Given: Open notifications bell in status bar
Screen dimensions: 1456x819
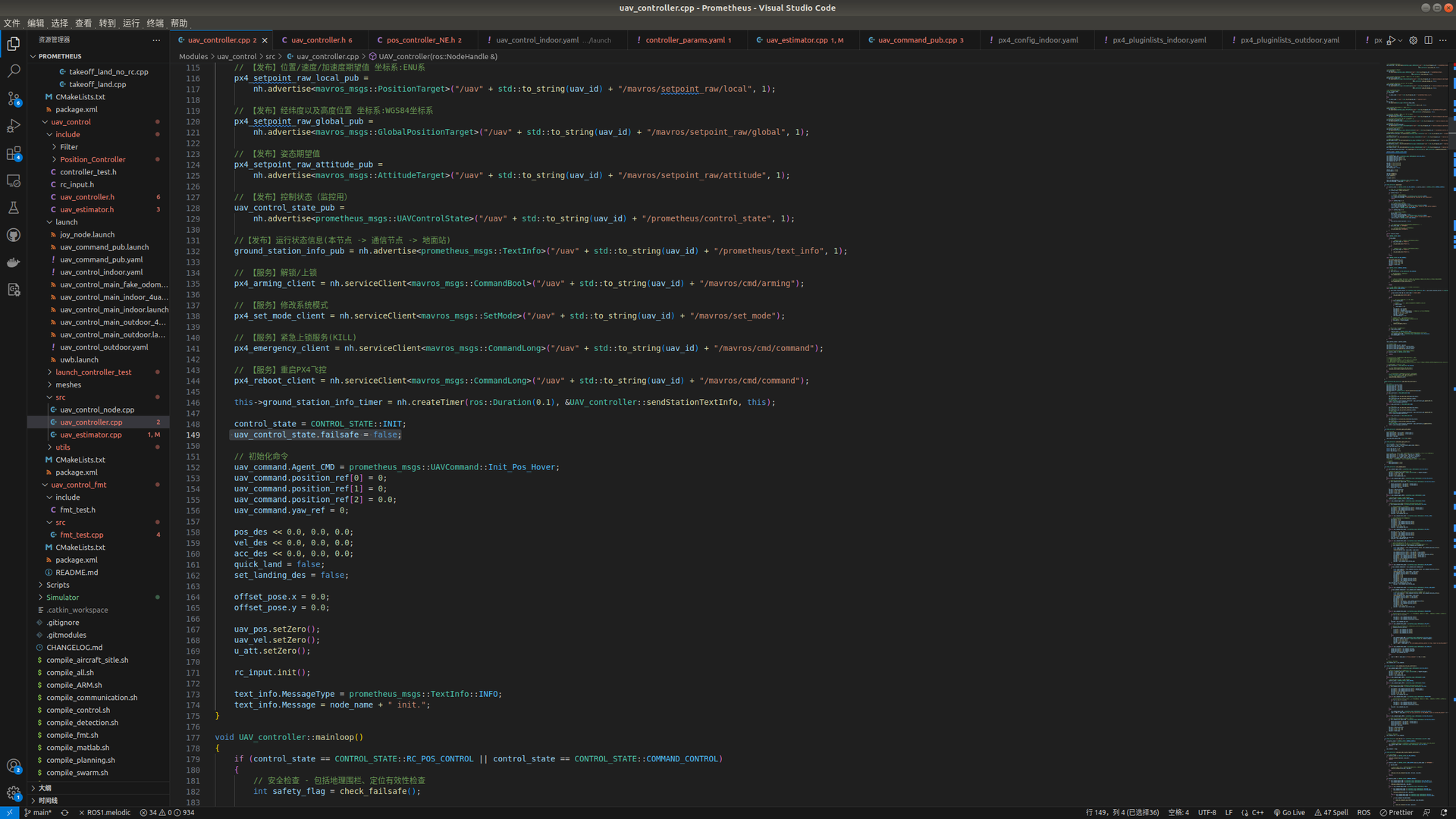Looking at the screenshot, I should point(1444,812).
